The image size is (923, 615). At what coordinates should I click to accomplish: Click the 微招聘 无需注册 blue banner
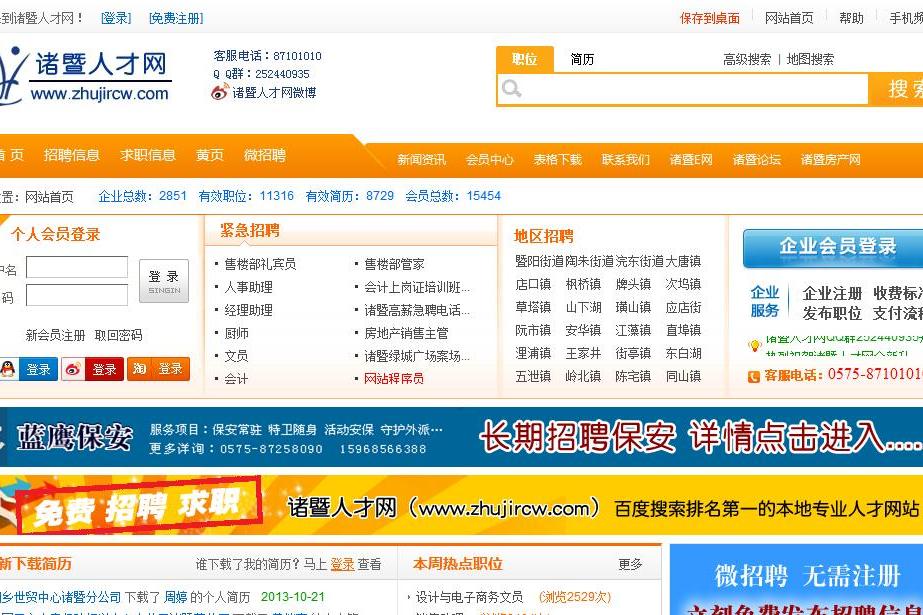pyautogui.click(x=796, y=580)
